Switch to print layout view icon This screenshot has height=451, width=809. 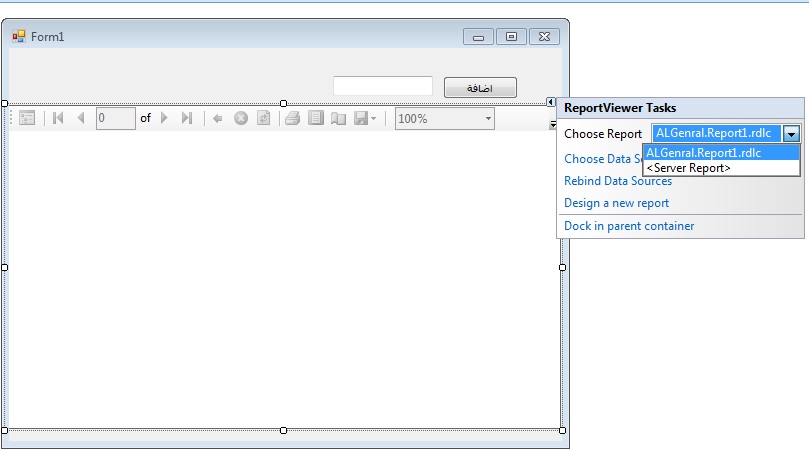pyautogui.click(x=316, y=118)
